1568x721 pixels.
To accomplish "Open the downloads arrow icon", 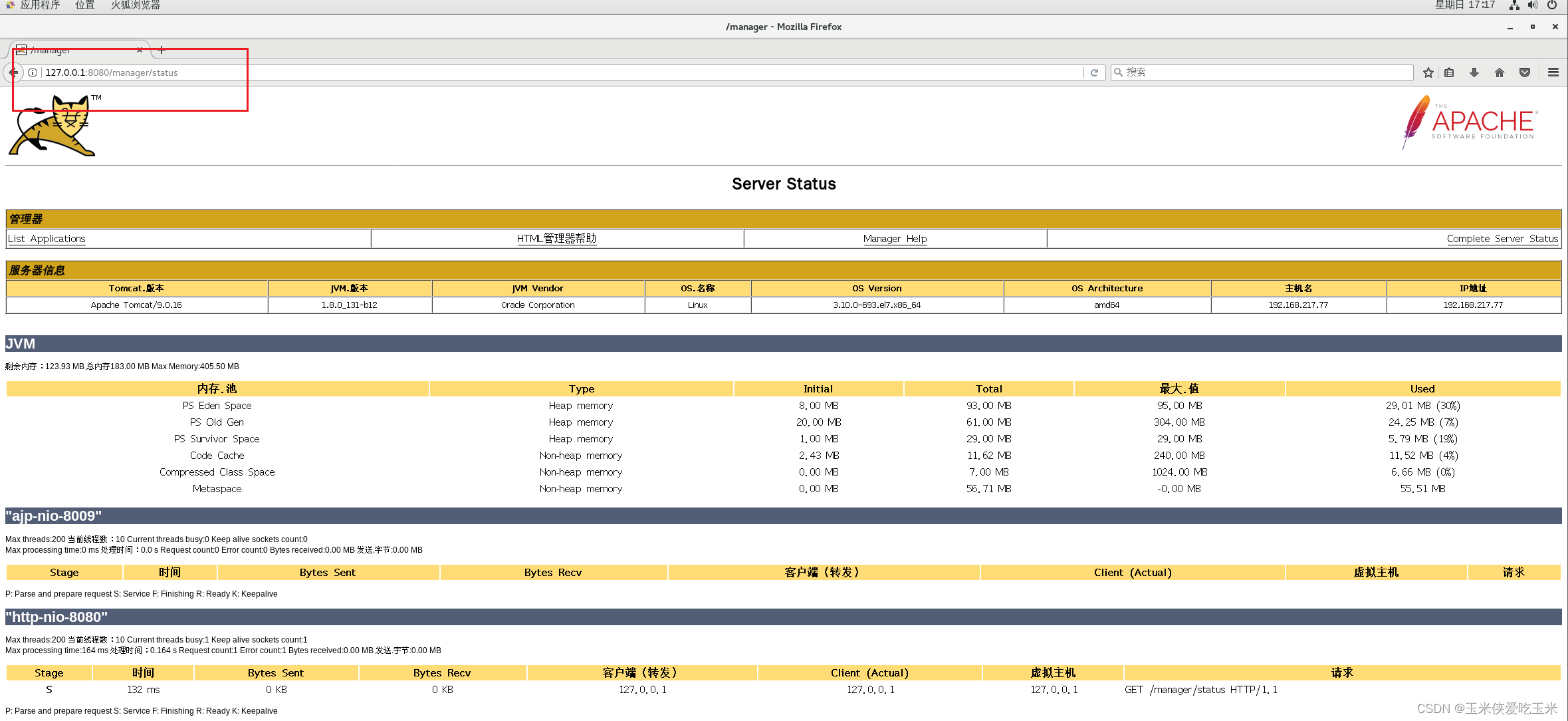I will point(1474,72).
